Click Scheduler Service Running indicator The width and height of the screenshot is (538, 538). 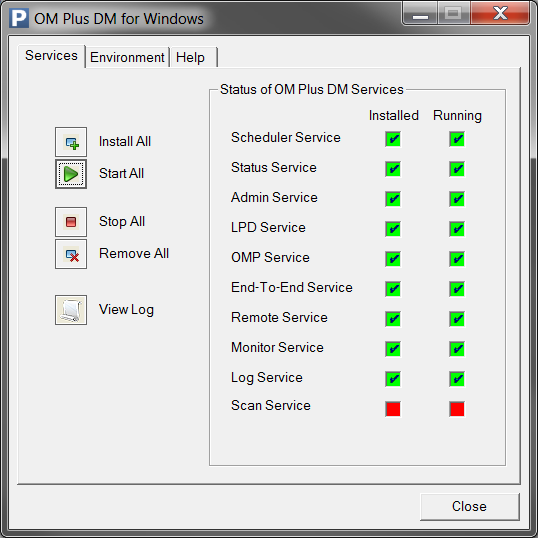tap(457, 139)
